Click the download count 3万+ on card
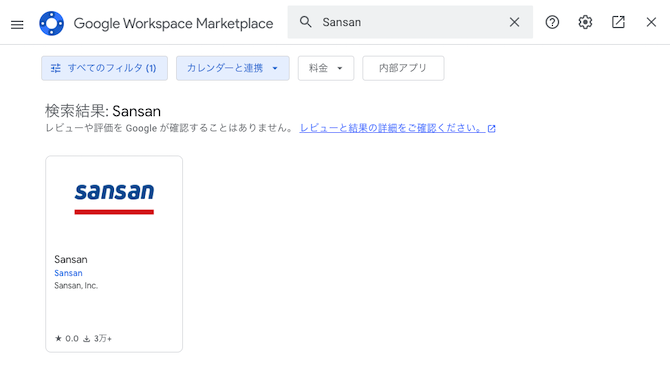Viewport: 670px width, 369px height. (x=97, y=339)
